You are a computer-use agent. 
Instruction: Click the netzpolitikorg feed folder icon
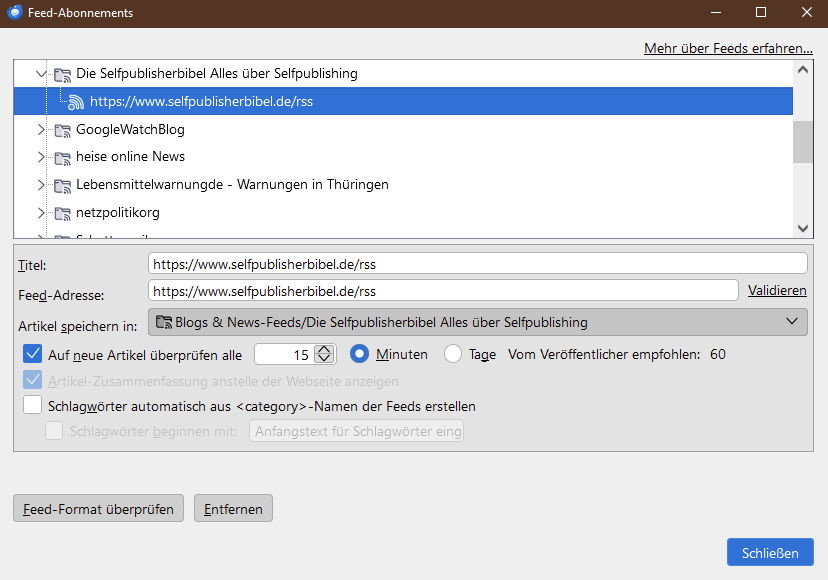pos(63,213)
